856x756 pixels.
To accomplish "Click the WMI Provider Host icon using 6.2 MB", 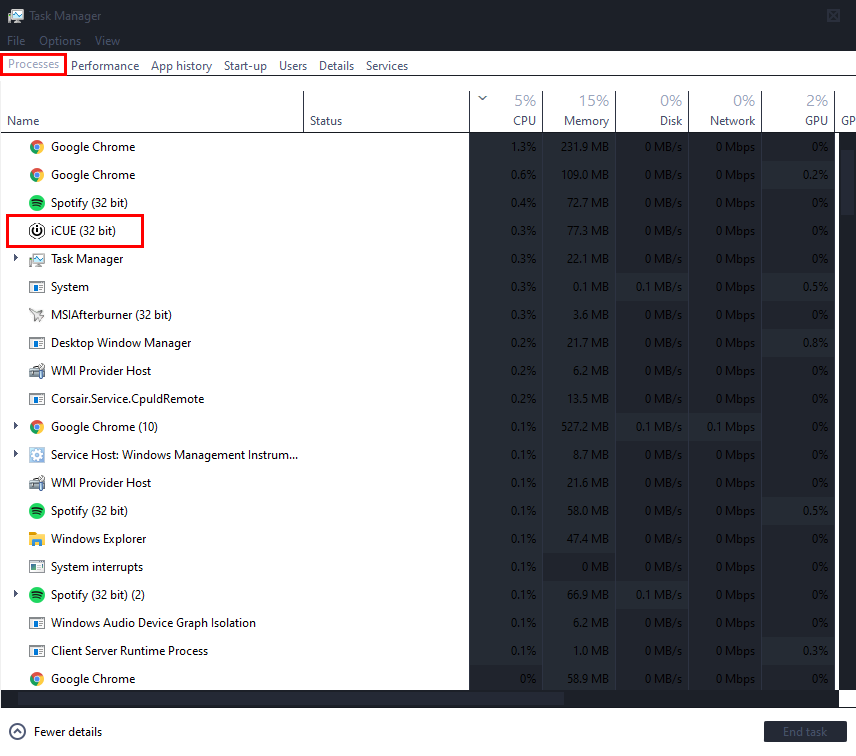I will (x=37, y=371).
